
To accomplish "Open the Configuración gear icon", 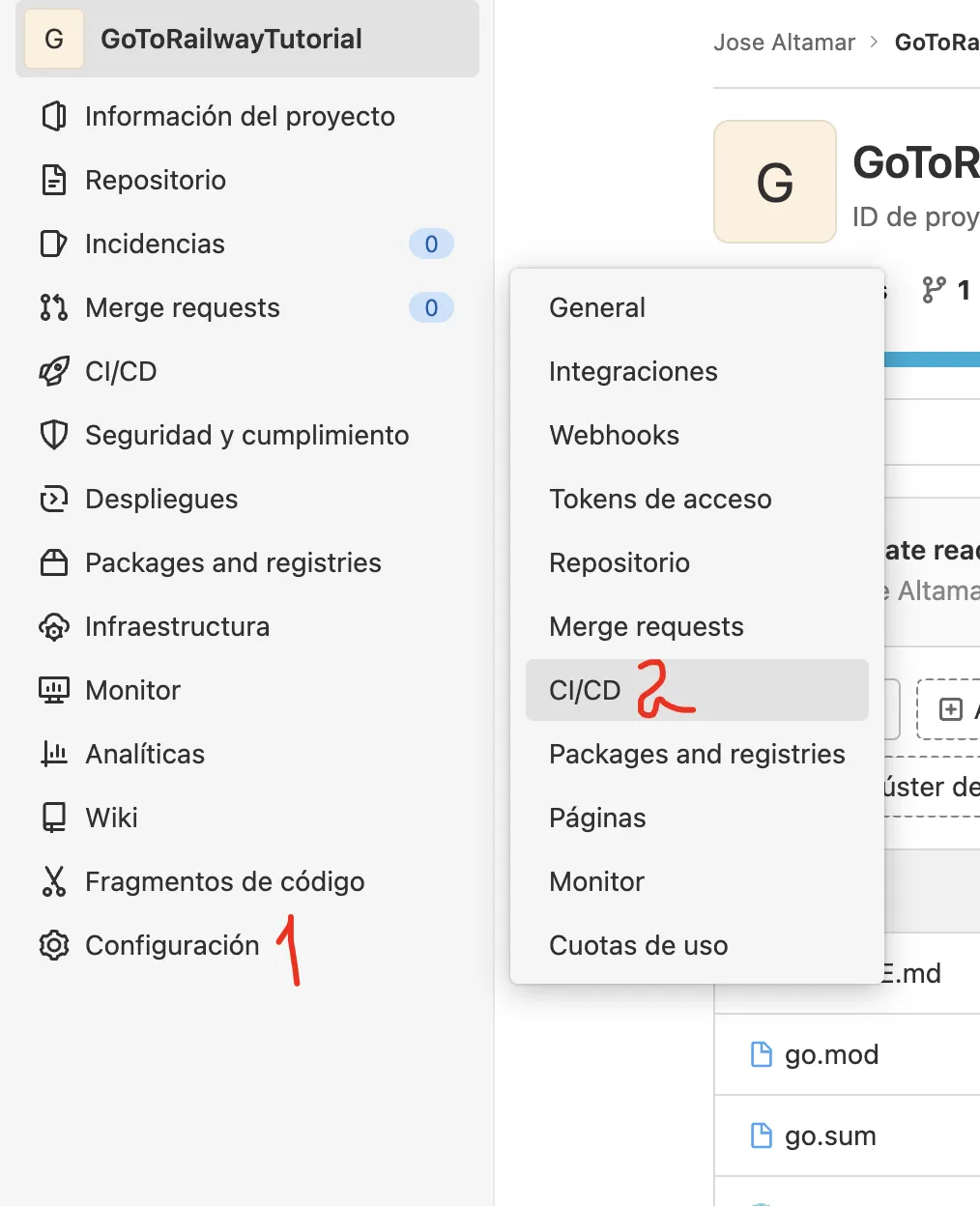I will pyautogui.click(x=55, y=945).
